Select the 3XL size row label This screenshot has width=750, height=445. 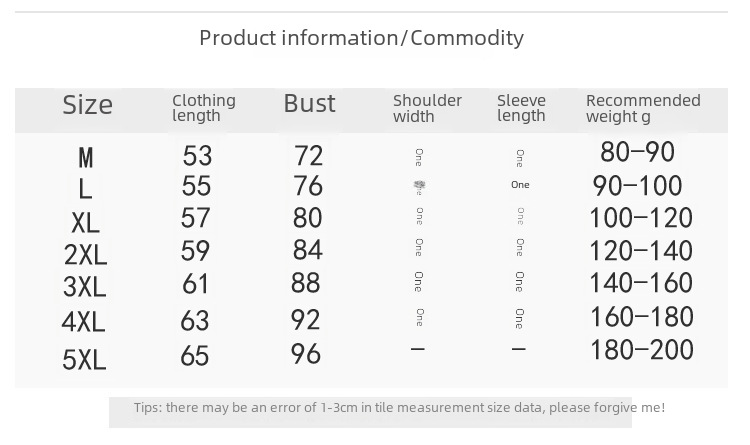84,287
